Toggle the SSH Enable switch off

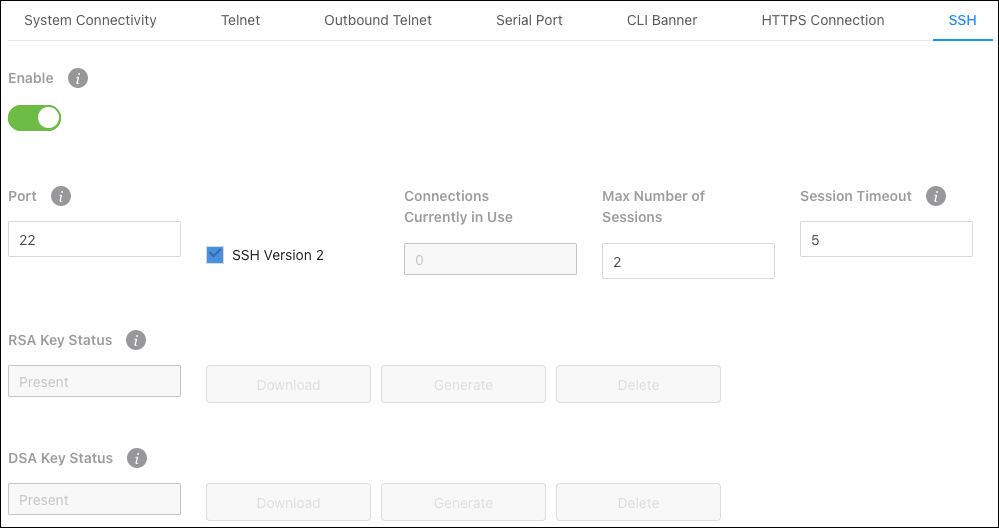coord(34,118)
